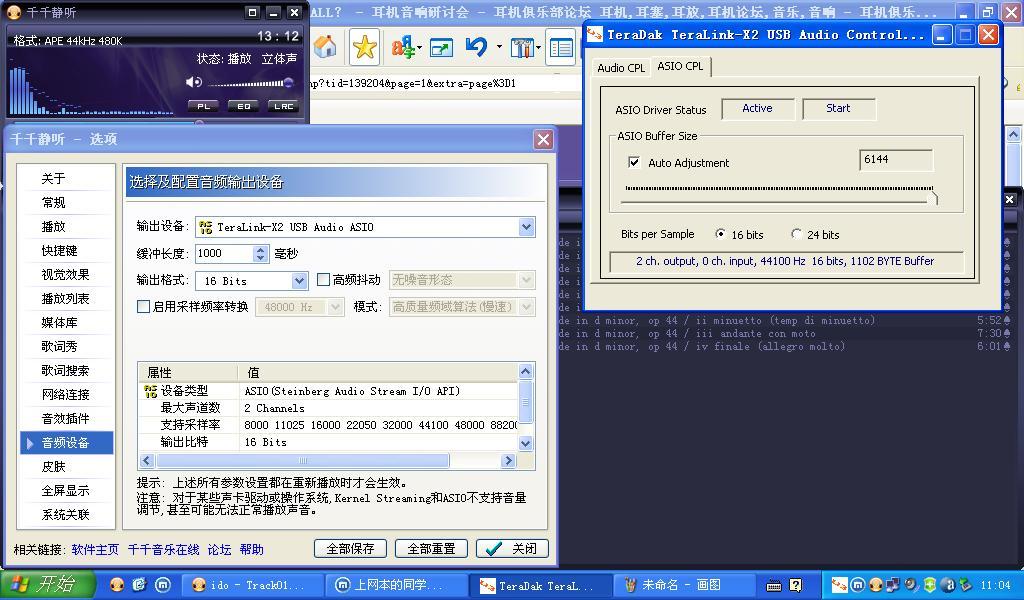Click the ASIO Driver Status Start button
1024x600 pixels.
tap(838, 108)
